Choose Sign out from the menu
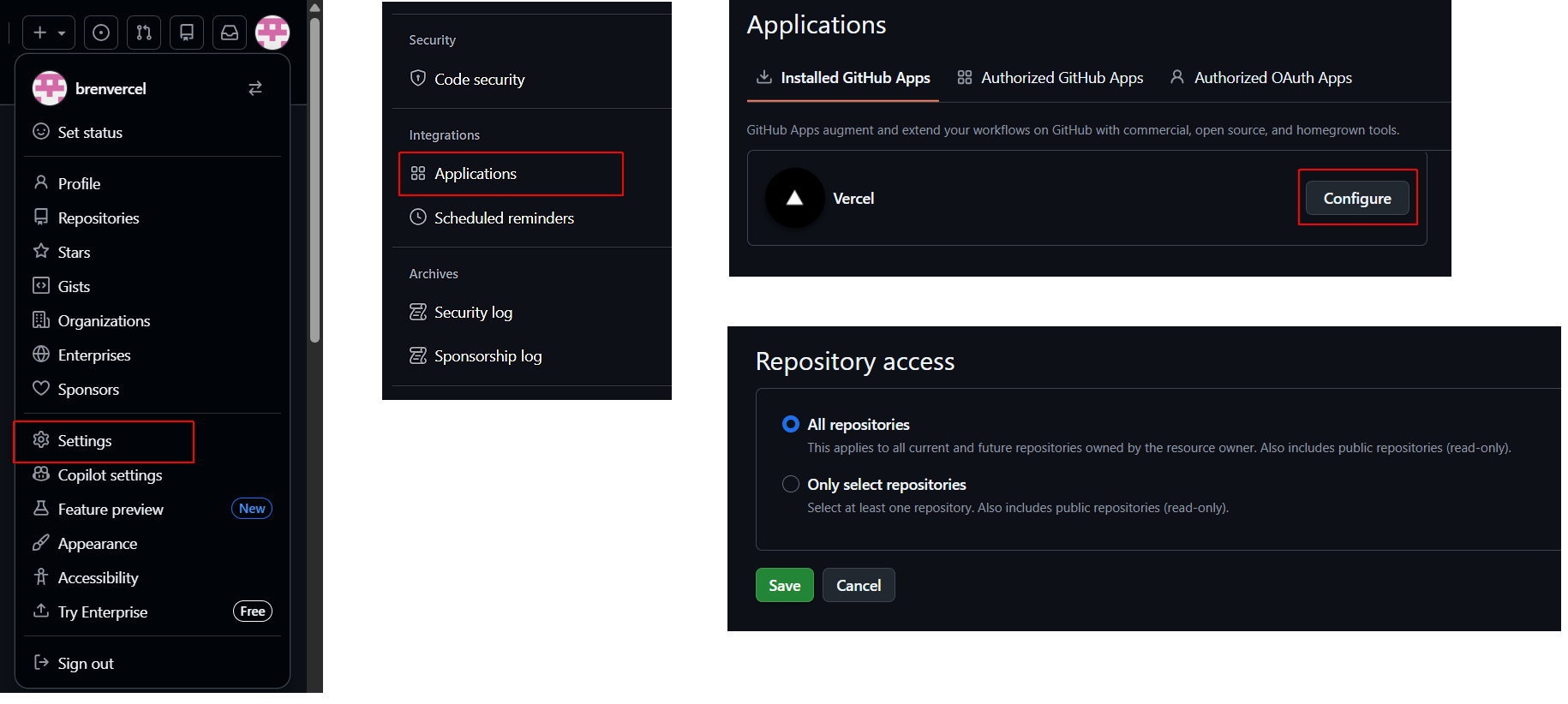Image resolution: width=1568 pixels, height=704 pixels. pyautogui.click(x=85, y=664)
